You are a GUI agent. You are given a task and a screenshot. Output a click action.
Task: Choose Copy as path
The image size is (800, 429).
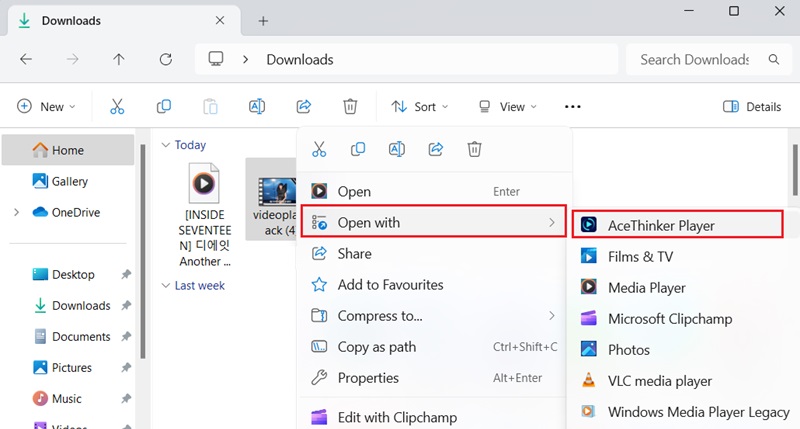tap(434, 347)
